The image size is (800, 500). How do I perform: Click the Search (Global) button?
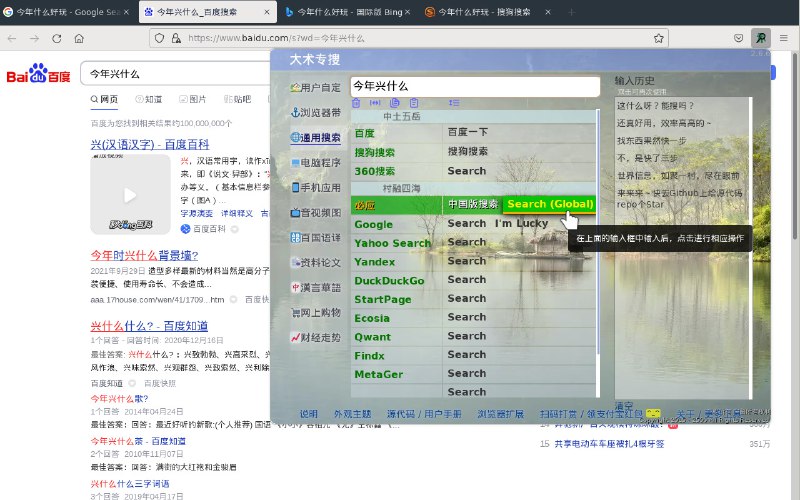[550, 205]
